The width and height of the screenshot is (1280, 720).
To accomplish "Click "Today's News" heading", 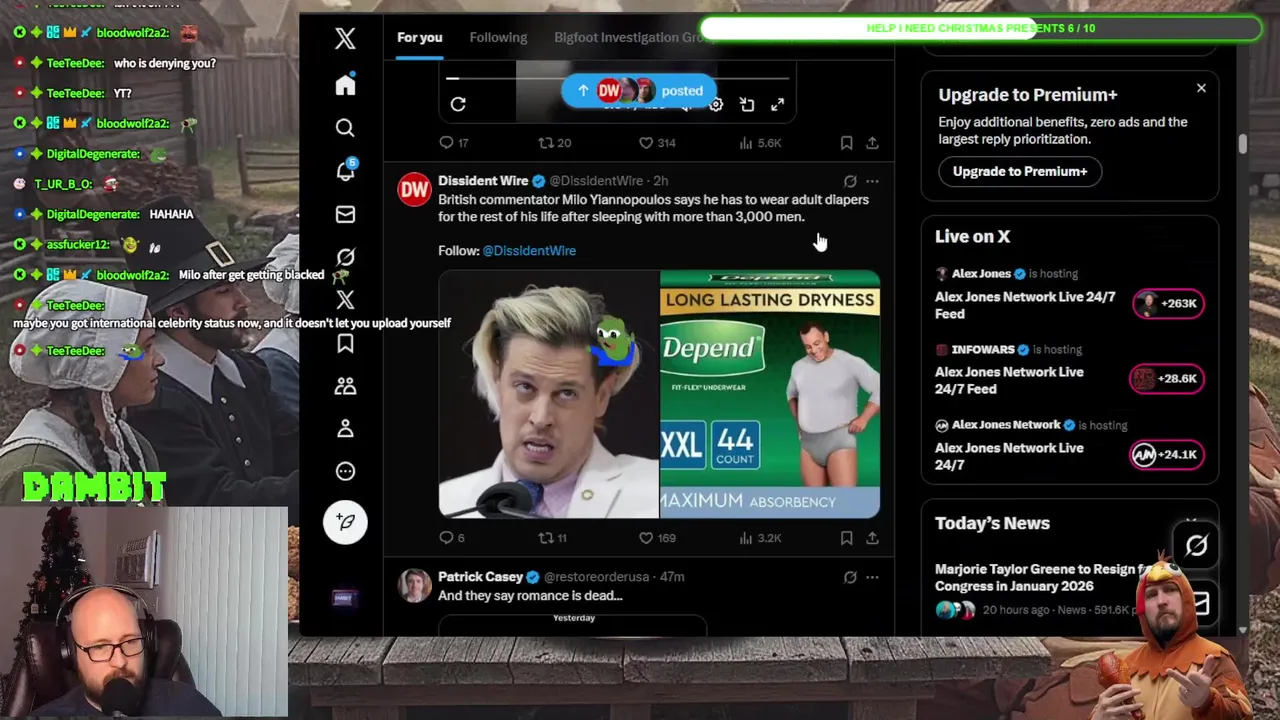I will 992,523.
